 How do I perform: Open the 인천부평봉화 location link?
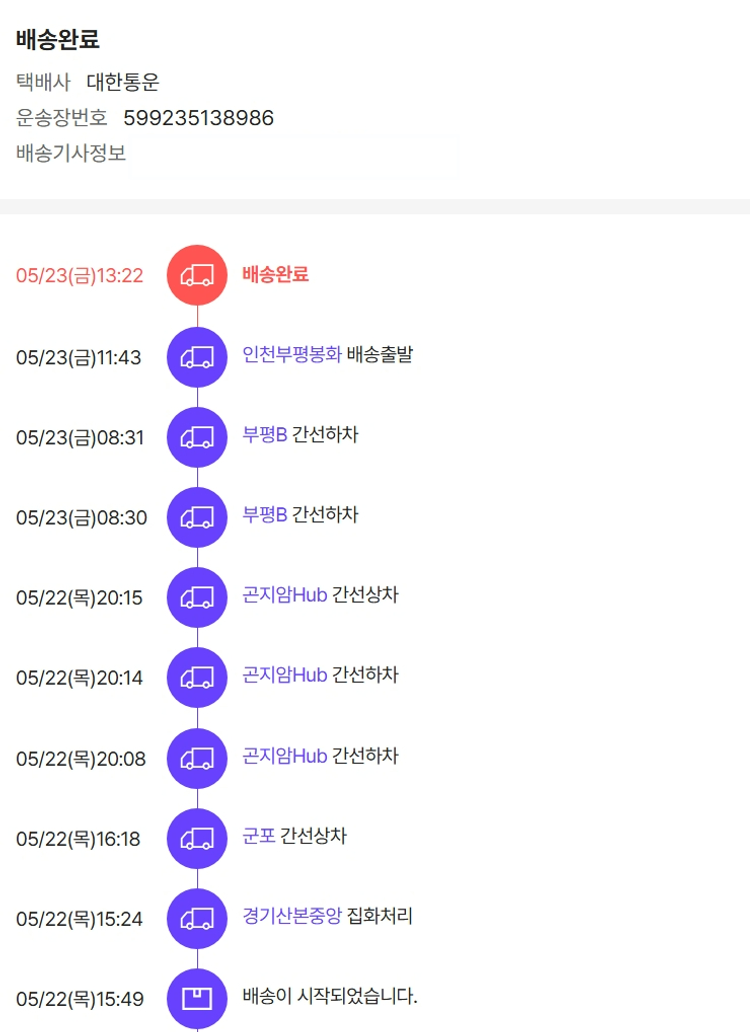292,355
